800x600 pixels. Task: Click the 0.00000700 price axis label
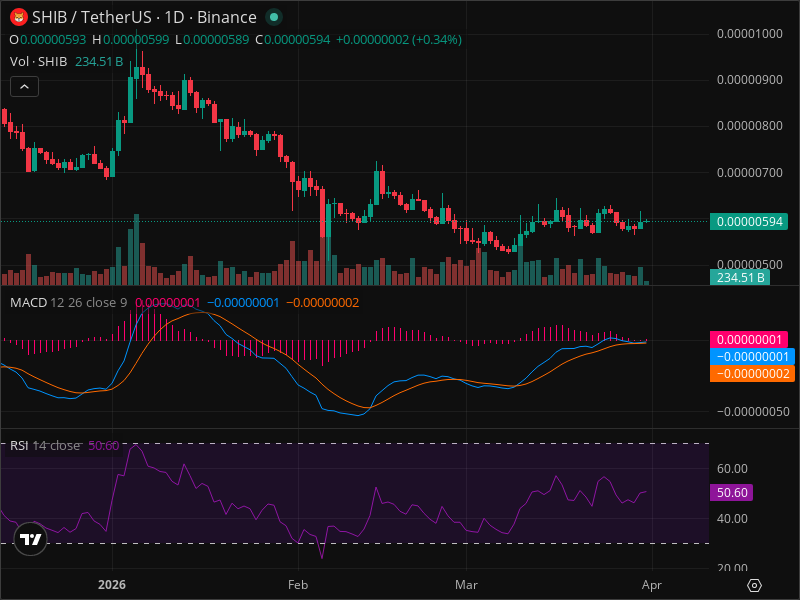(749, 172)
